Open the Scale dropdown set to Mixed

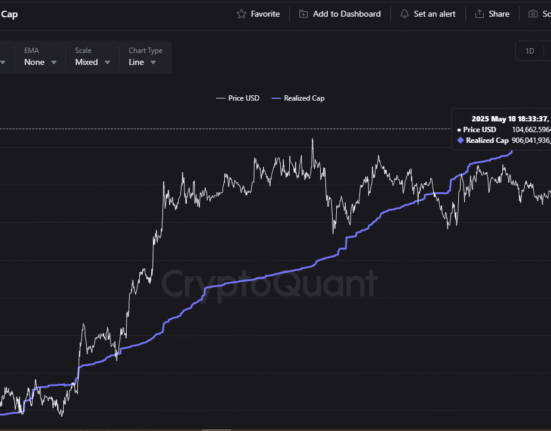pyautogui.click(x=92, y=62)
